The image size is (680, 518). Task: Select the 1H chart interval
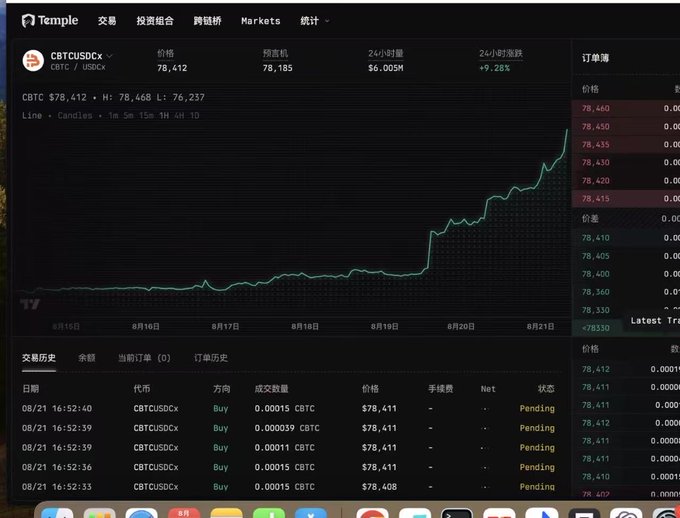(164, 115)
